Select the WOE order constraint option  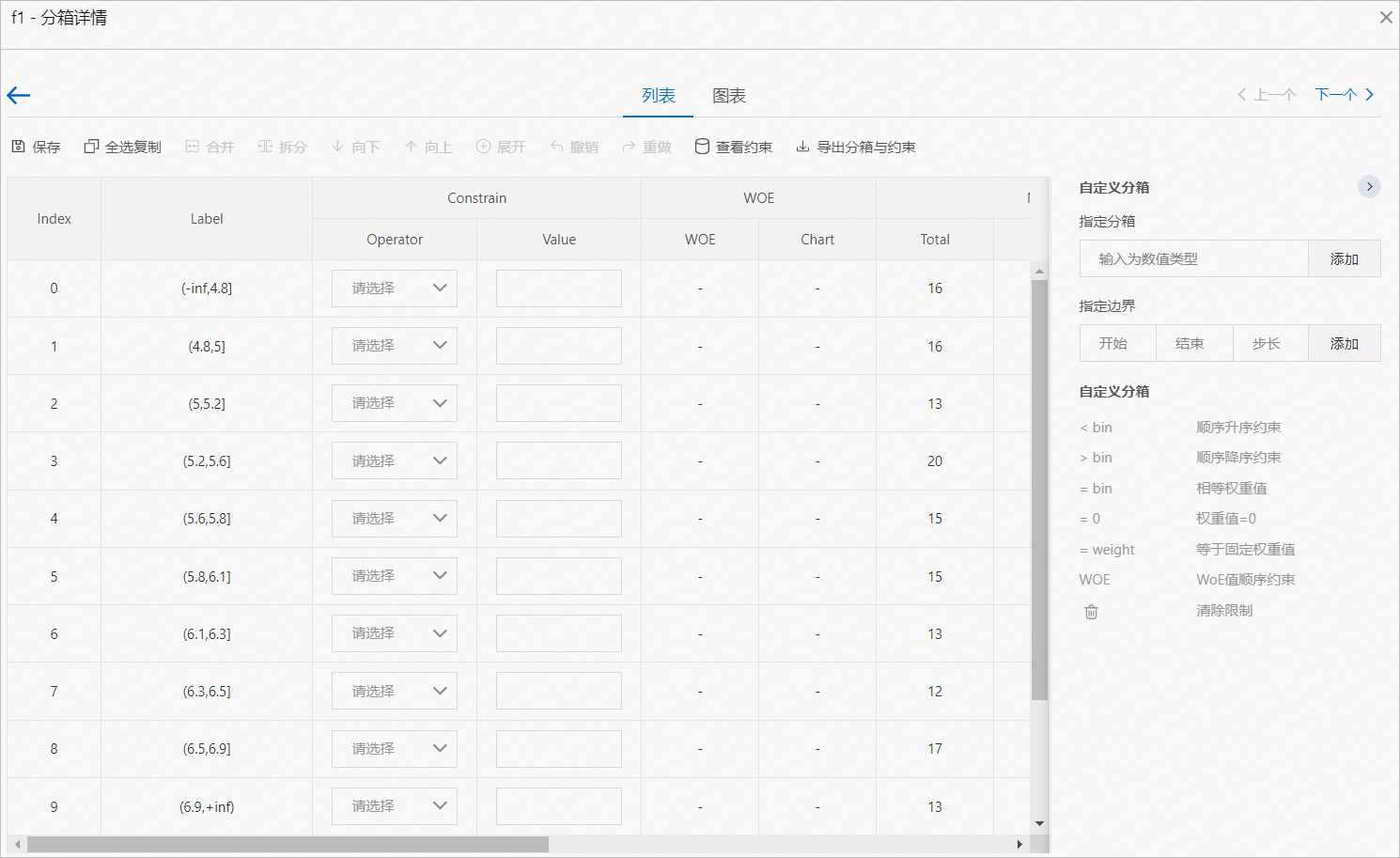pyautogui.click(x=1095, y=580)
